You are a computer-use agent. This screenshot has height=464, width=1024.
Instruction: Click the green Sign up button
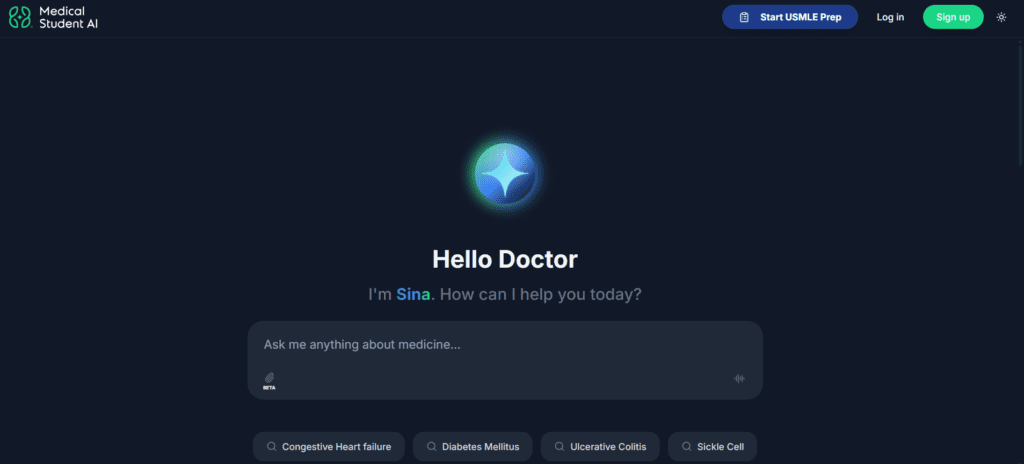953,17
